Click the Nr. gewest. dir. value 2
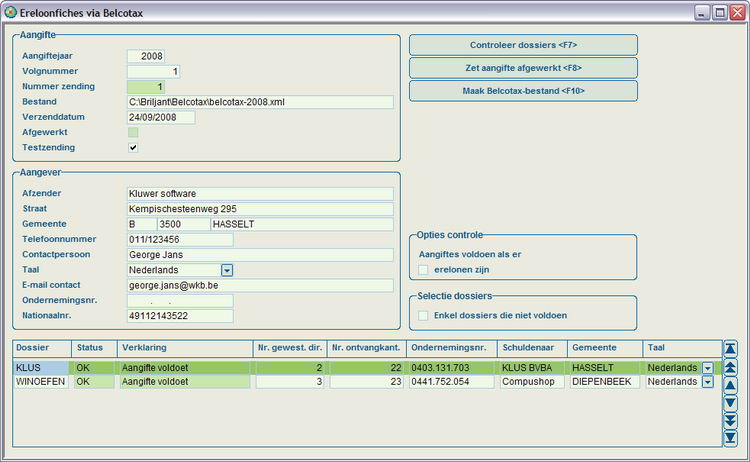Screen dimensions: 750x462 [x=290, y=368]
